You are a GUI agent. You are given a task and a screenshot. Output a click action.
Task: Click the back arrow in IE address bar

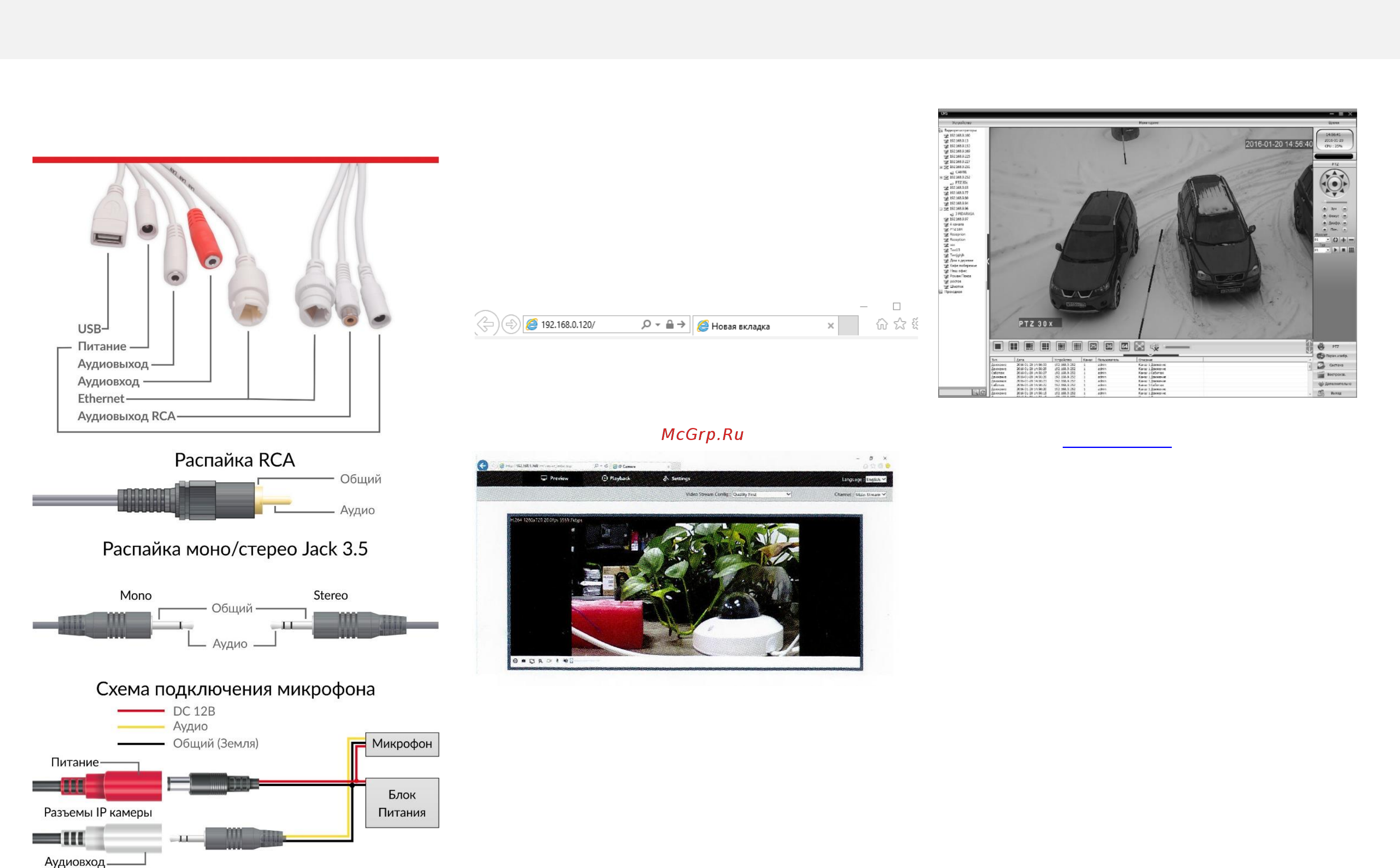coord(486,324)
